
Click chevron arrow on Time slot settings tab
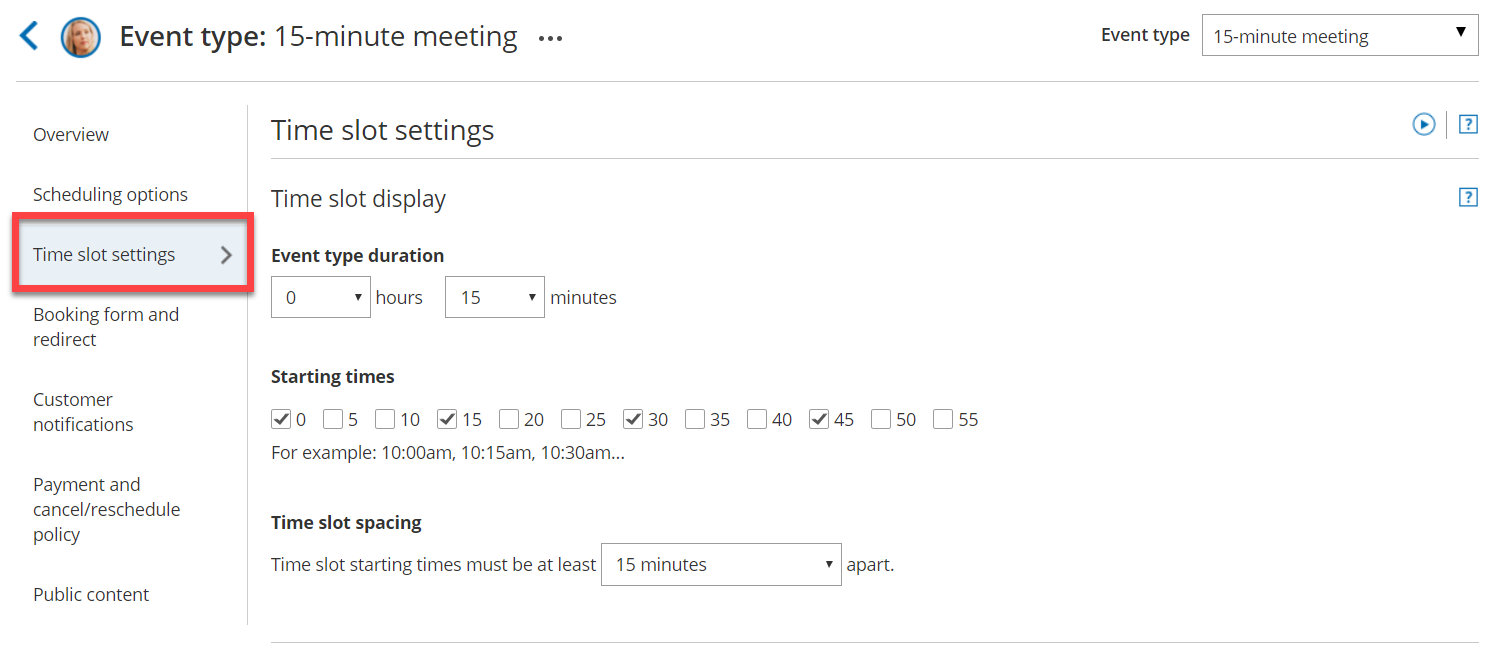click(x=226, y=255)
